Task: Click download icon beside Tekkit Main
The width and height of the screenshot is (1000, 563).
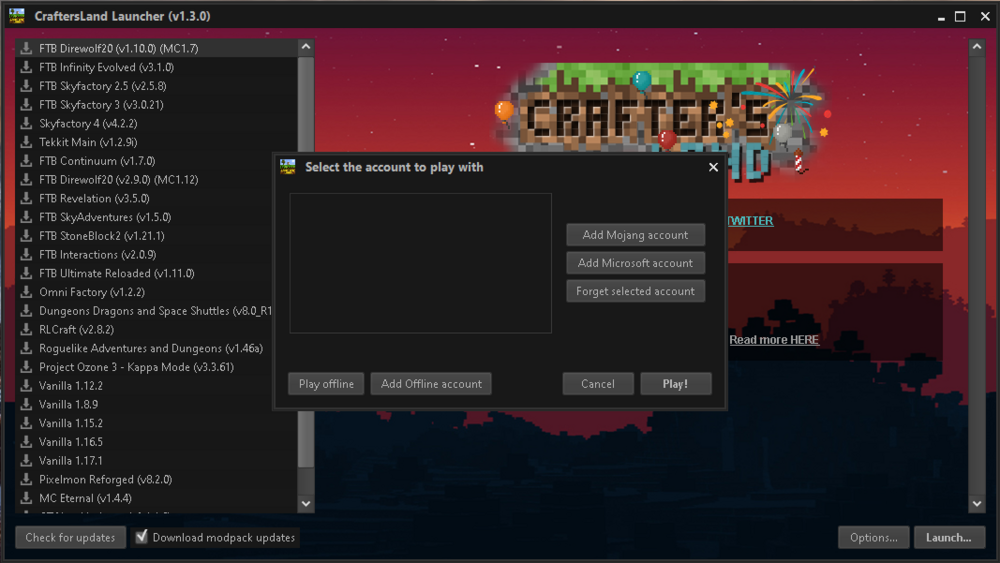Action: (x=27, y=142)
